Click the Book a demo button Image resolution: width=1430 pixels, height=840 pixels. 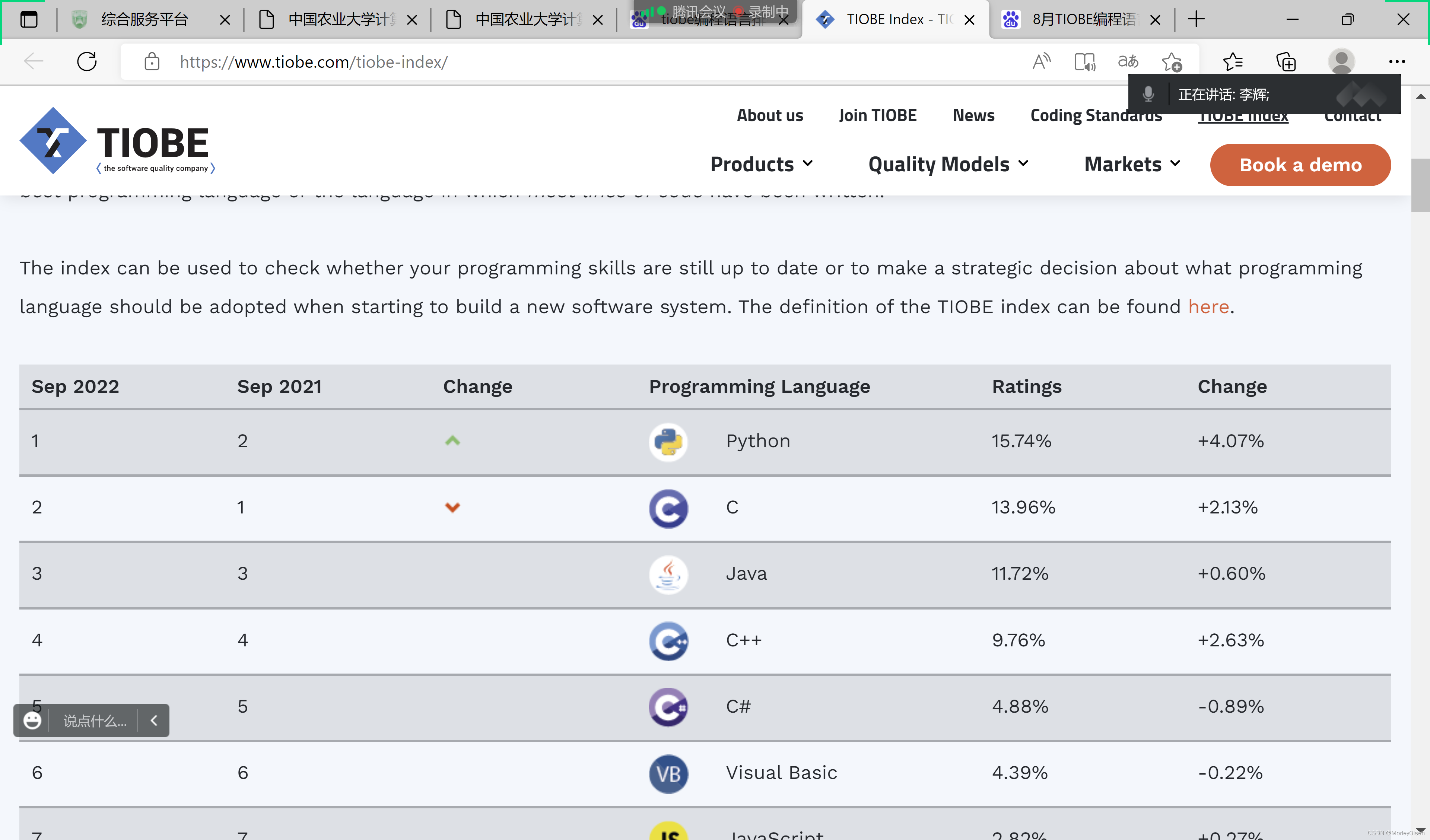pyautogui.click(x=1300, y=165)
